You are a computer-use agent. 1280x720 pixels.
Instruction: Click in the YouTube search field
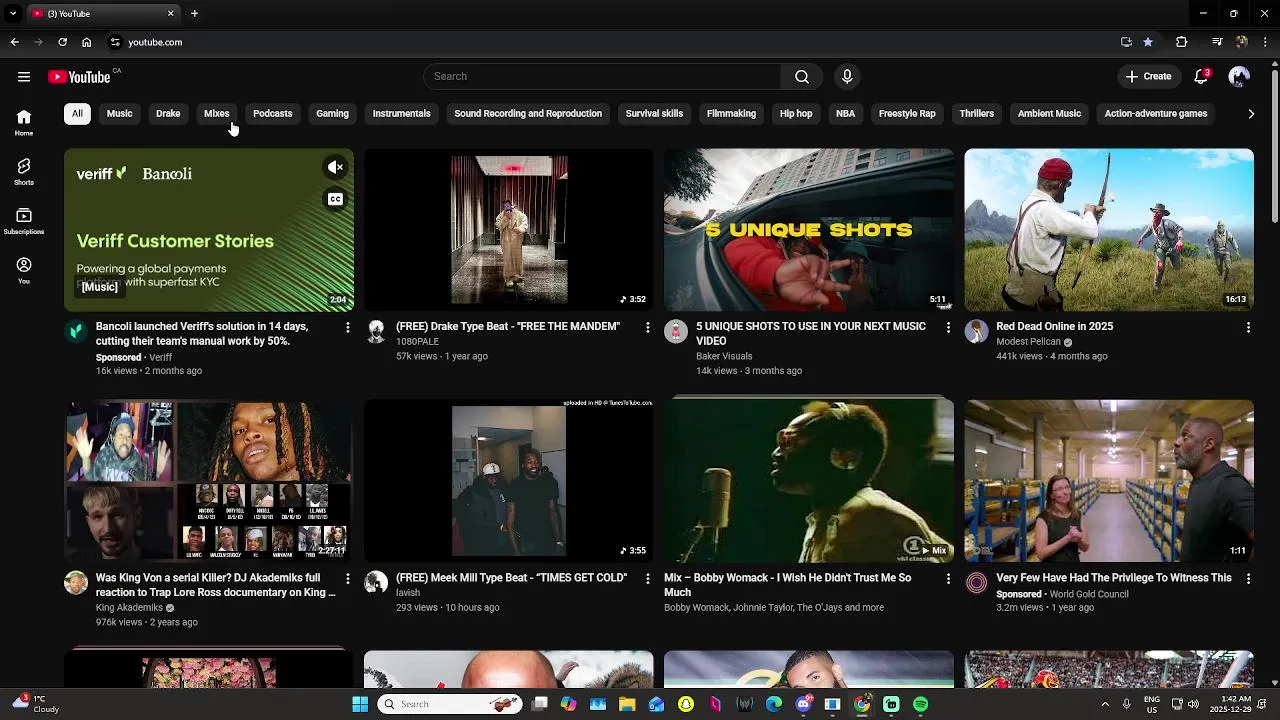tap(602, 77)
